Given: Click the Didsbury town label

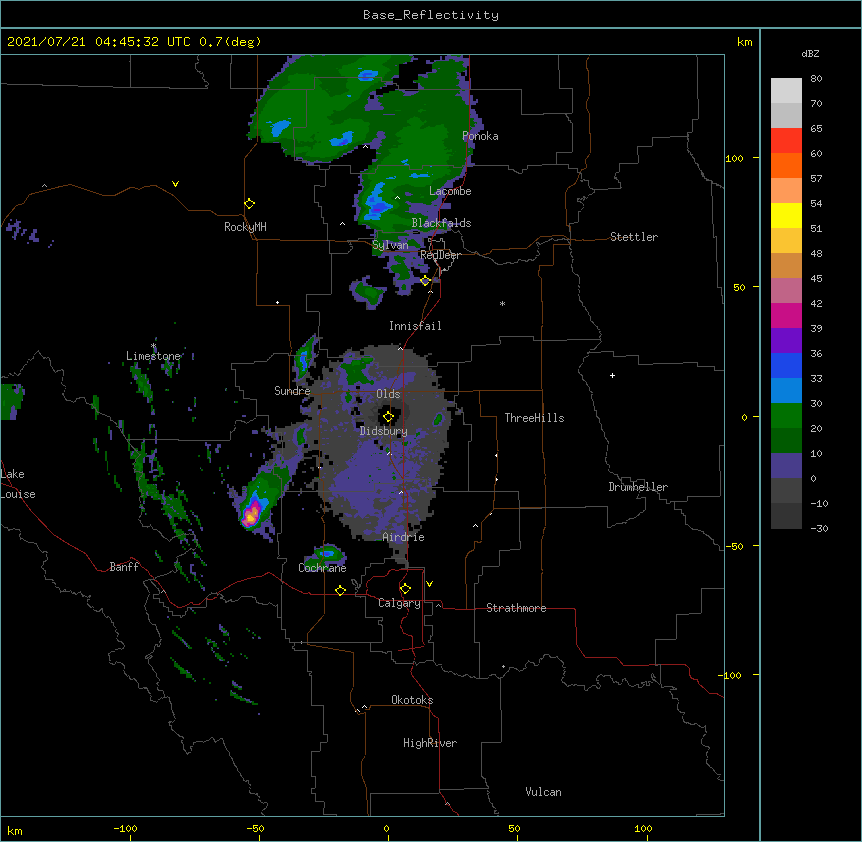Looking at the screenshot, I should point(384,431).
